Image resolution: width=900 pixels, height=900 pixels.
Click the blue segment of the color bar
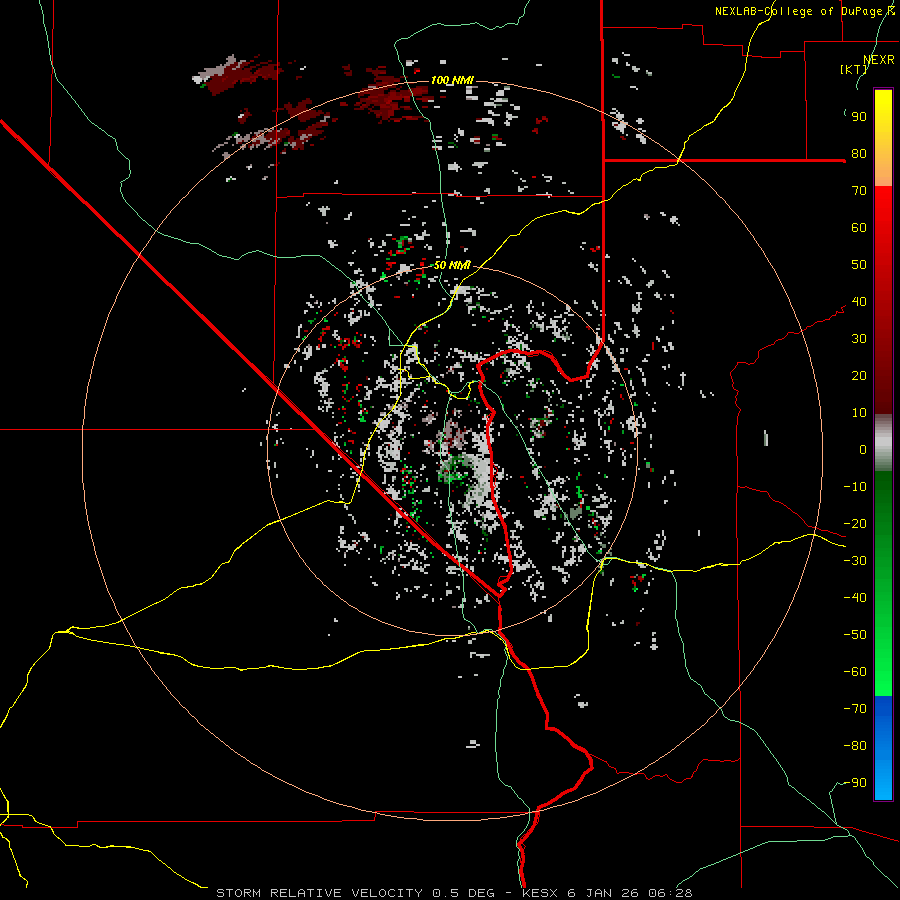[883, 748]
